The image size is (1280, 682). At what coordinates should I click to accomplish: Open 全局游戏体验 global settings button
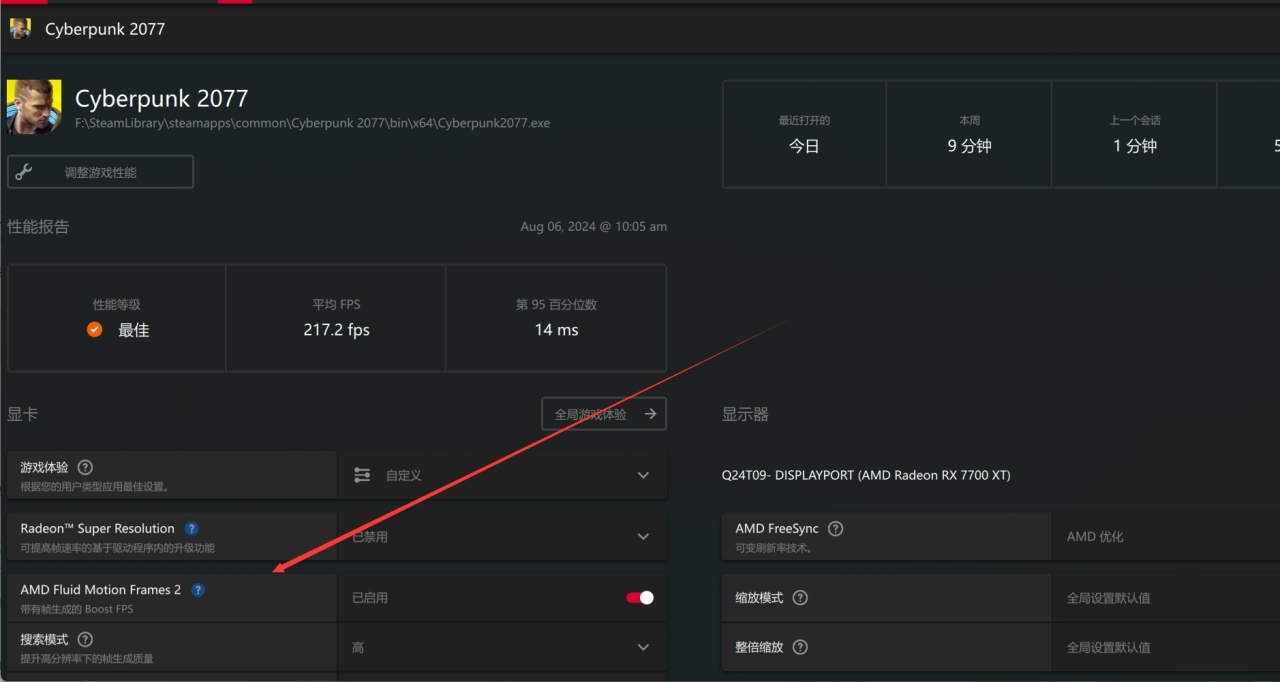(604, 414)
